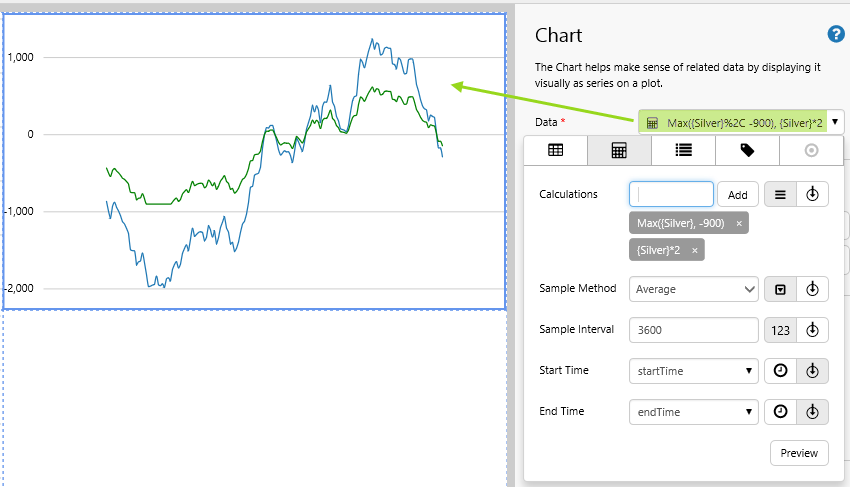Toggle the variable binding icon for Sample Interval
Screen dimensions: 850x487
812,330
